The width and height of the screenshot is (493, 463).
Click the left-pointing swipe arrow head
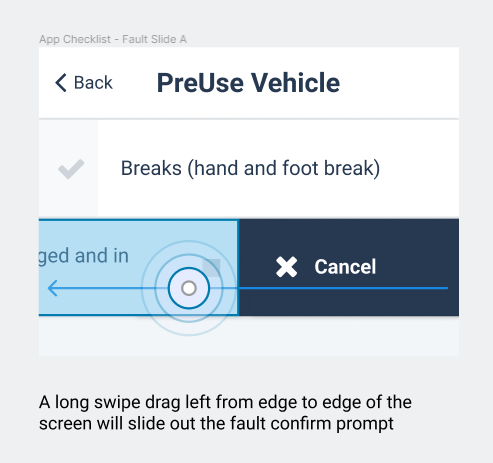point(53,288)
